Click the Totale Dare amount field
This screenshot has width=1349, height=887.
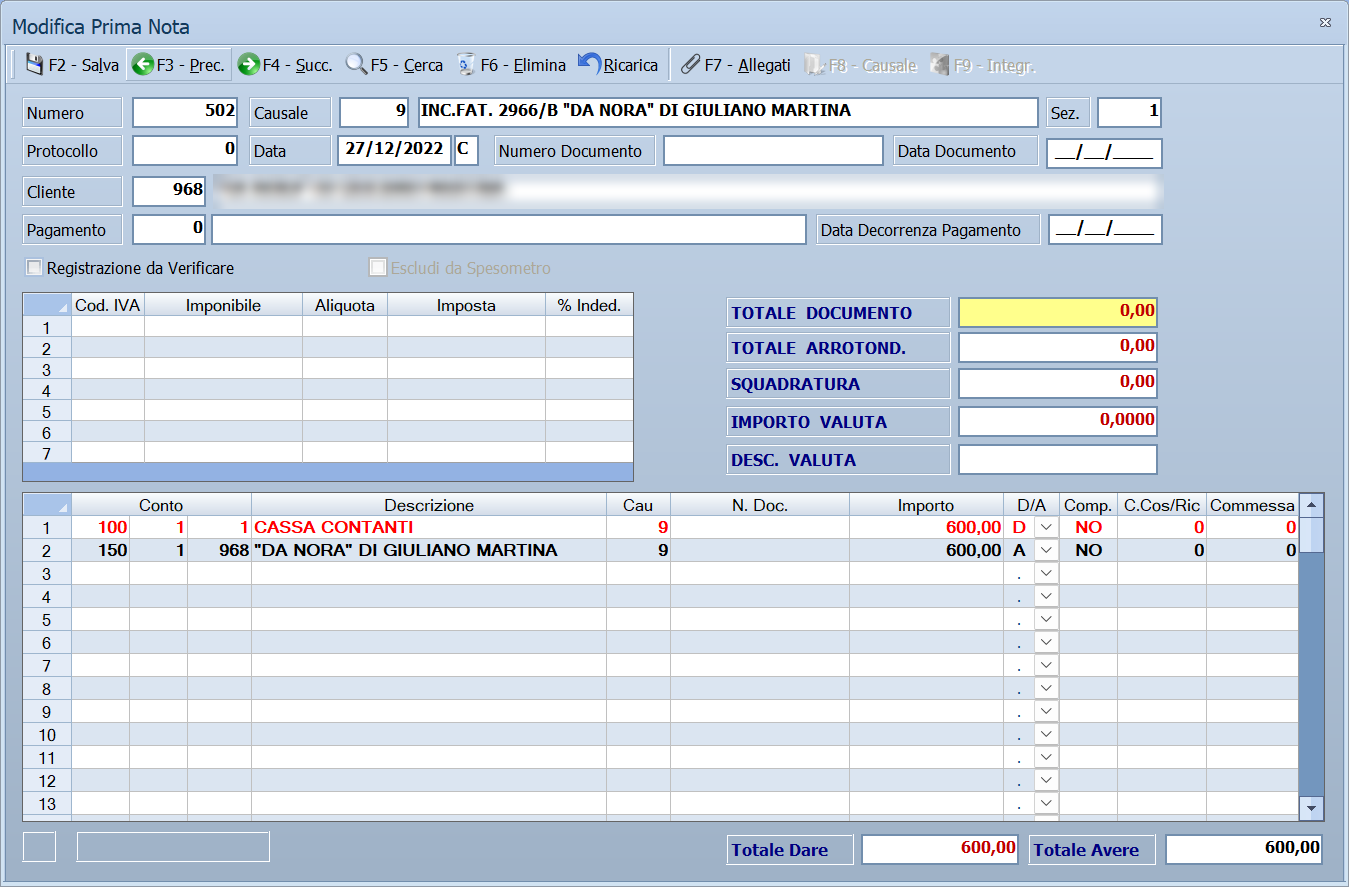(x=940, y=849)
